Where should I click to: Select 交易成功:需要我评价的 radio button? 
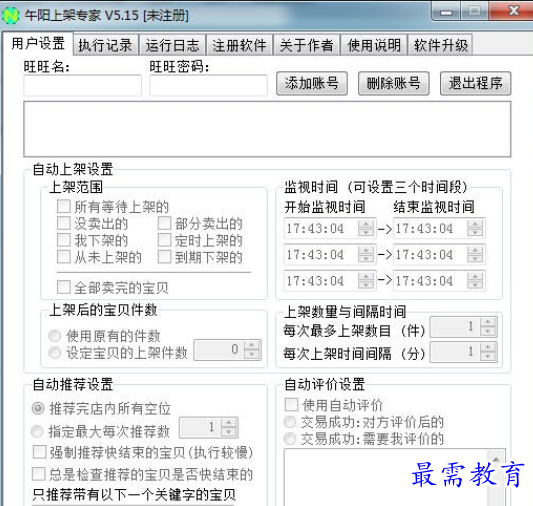click(290, 439)
